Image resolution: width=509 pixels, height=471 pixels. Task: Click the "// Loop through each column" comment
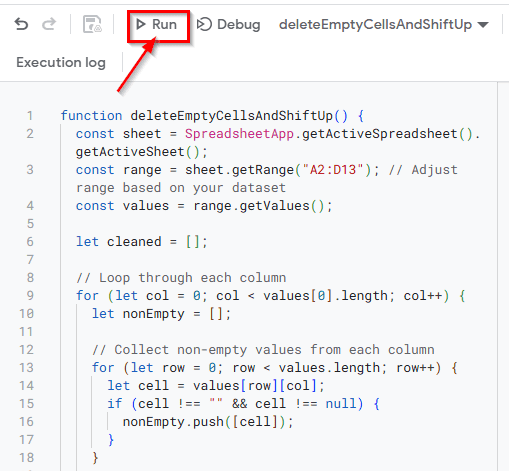pos(181,278)
